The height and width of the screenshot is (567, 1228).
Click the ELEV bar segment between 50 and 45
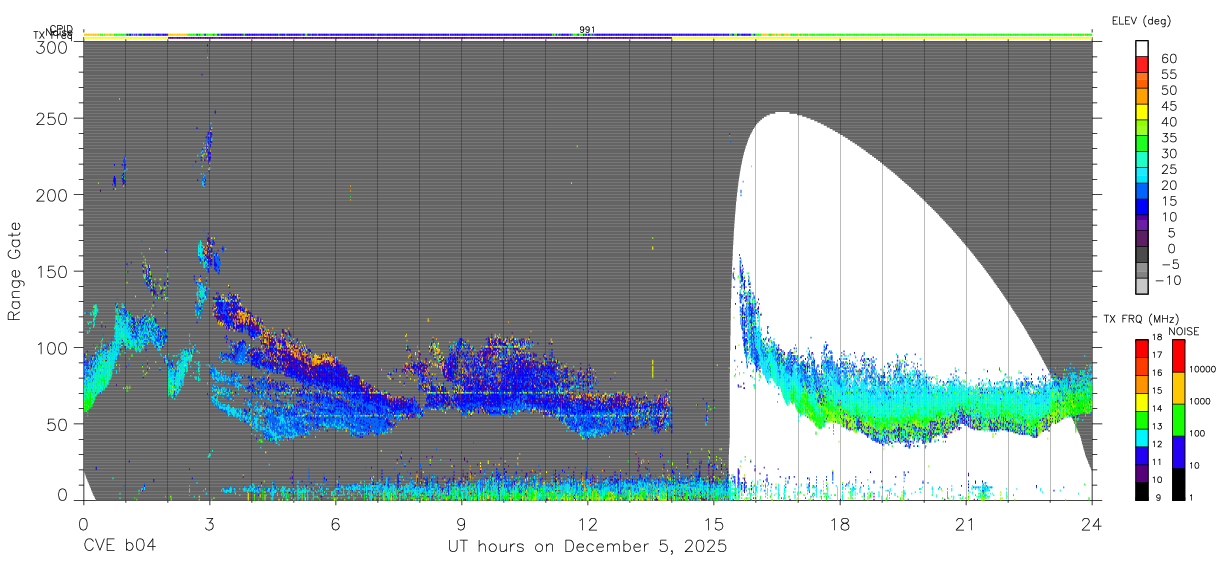(1142, 97)
